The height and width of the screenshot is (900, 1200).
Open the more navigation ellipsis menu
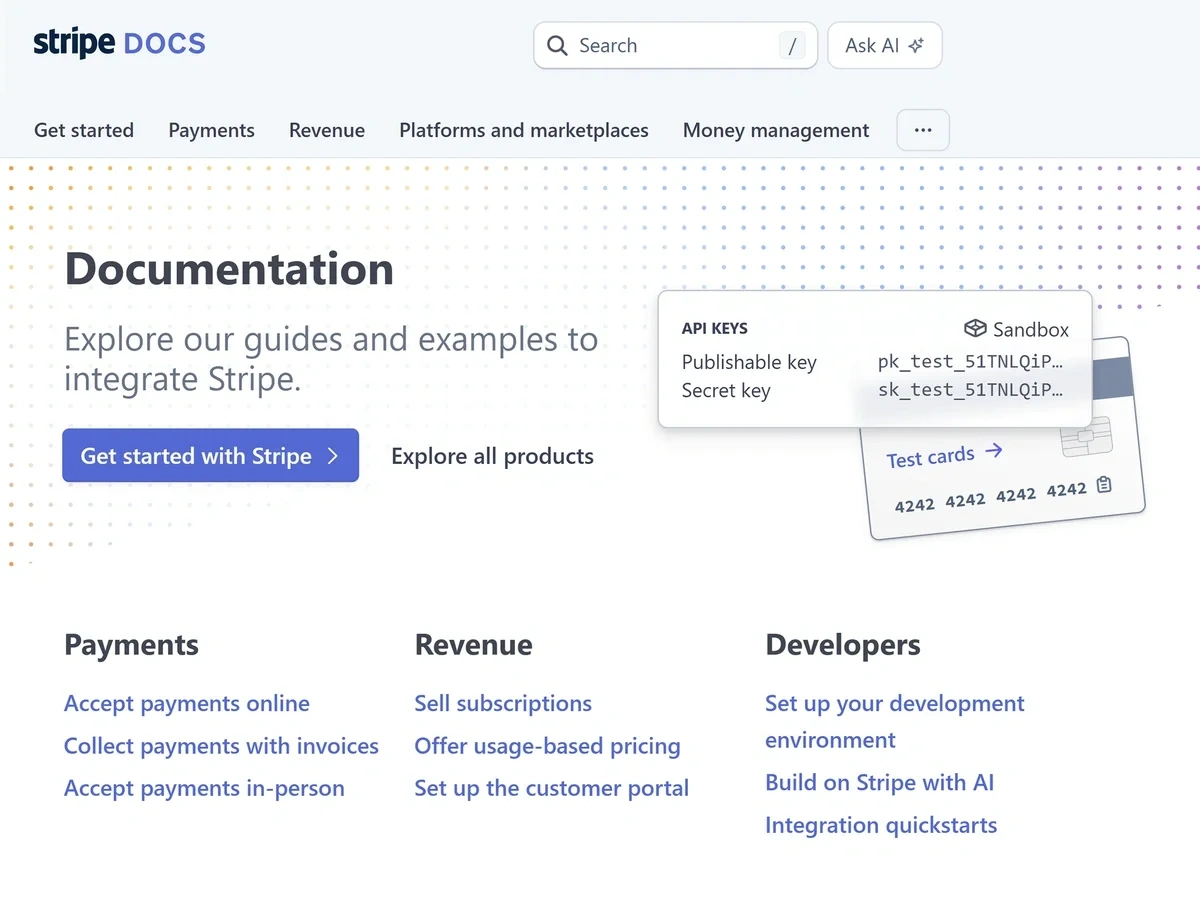(923, 130)
